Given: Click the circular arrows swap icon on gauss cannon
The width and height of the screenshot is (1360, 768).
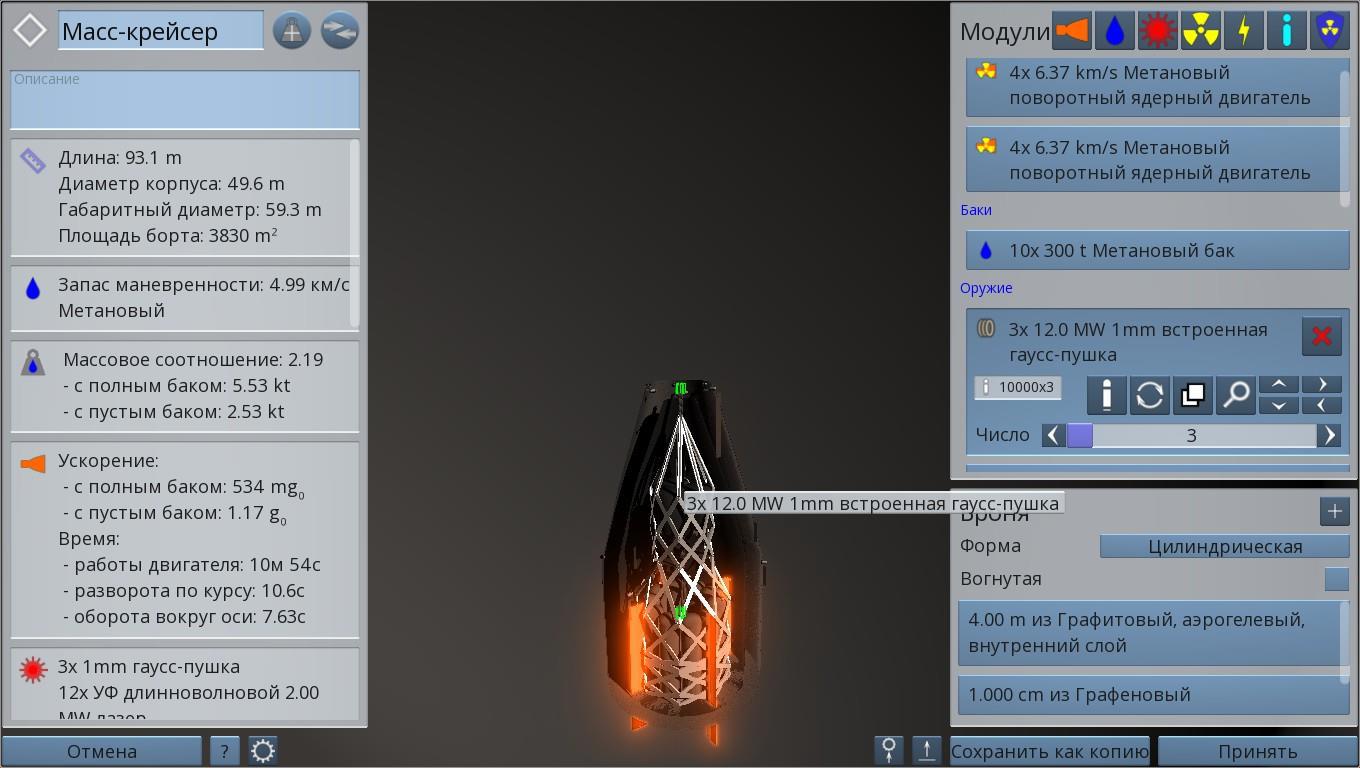Looking at the screenshot, I should pyautogui.click(x=1149, y=395).
